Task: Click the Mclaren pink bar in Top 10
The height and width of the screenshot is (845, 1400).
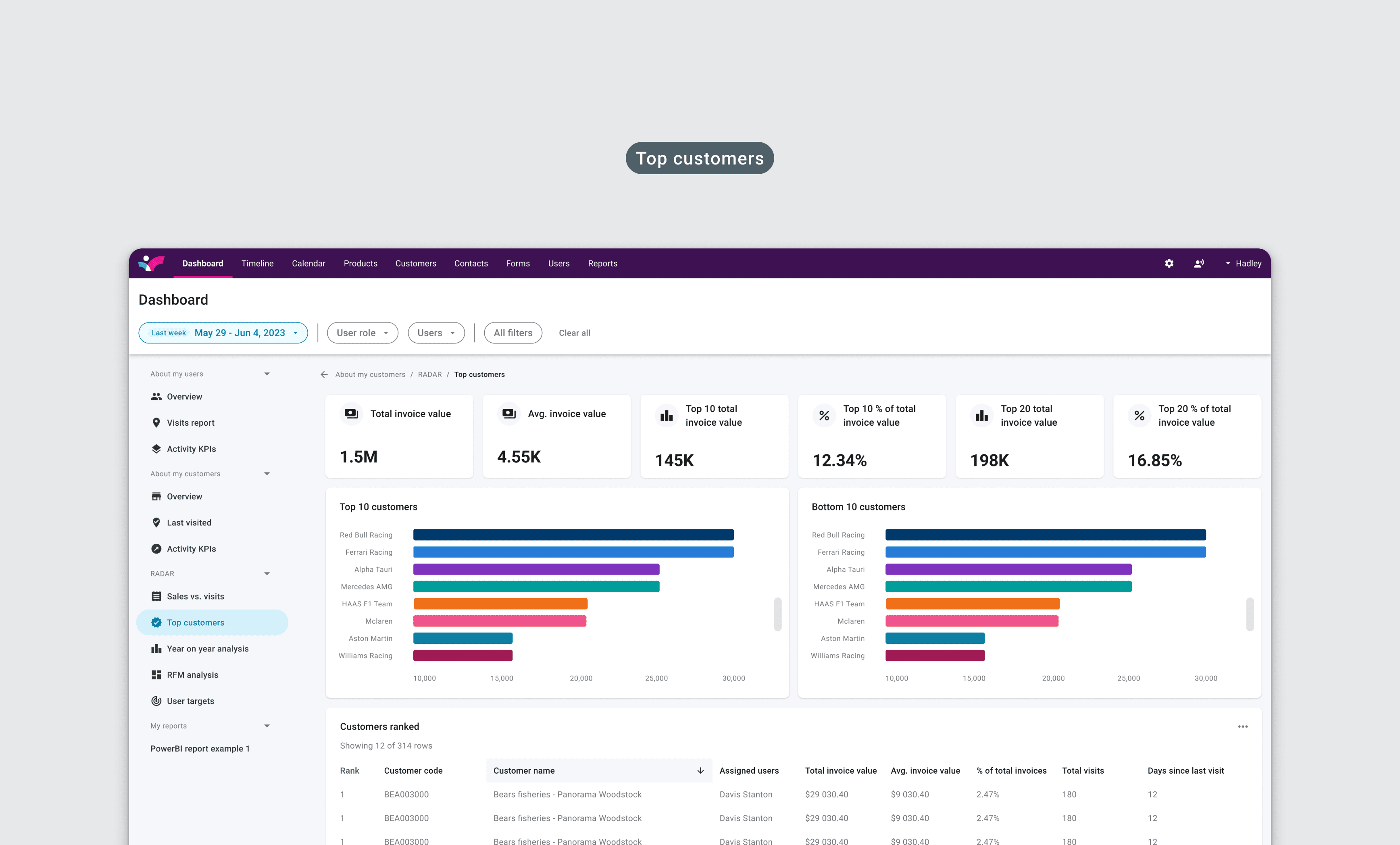Action: [x=500, y=621]
